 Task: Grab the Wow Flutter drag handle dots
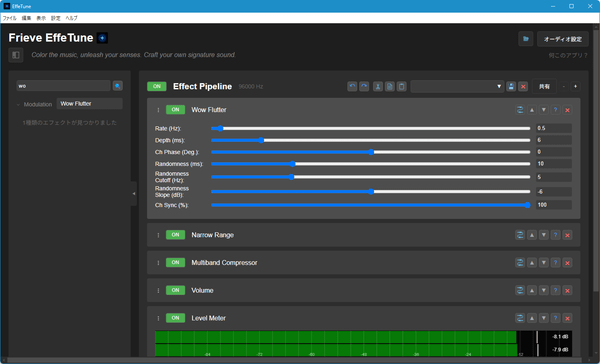[x=158, y=110]
